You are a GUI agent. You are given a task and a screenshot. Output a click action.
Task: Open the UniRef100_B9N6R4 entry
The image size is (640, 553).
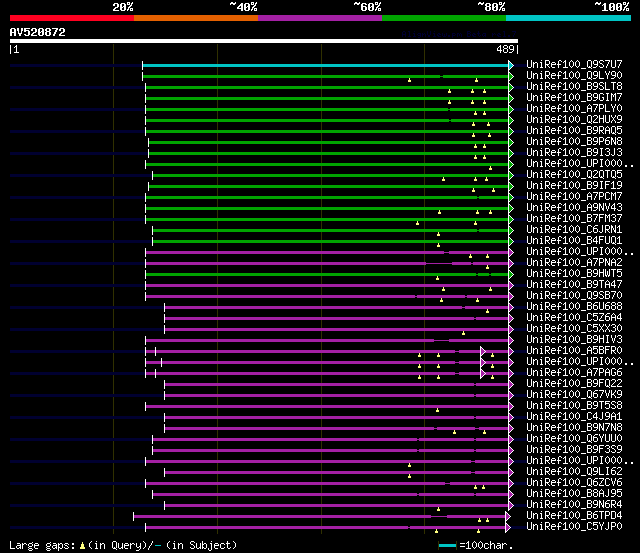[x=574, y=505]
